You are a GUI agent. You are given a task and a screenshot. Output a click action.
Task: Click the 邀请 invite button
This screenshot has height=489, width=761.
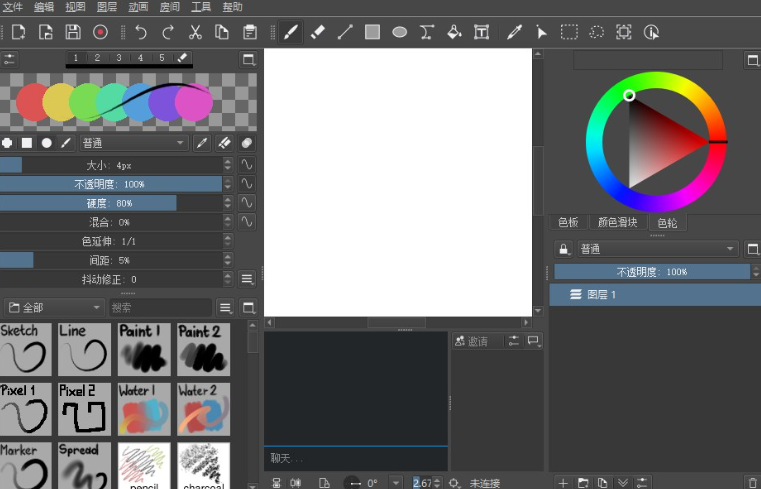coord(478,341)
